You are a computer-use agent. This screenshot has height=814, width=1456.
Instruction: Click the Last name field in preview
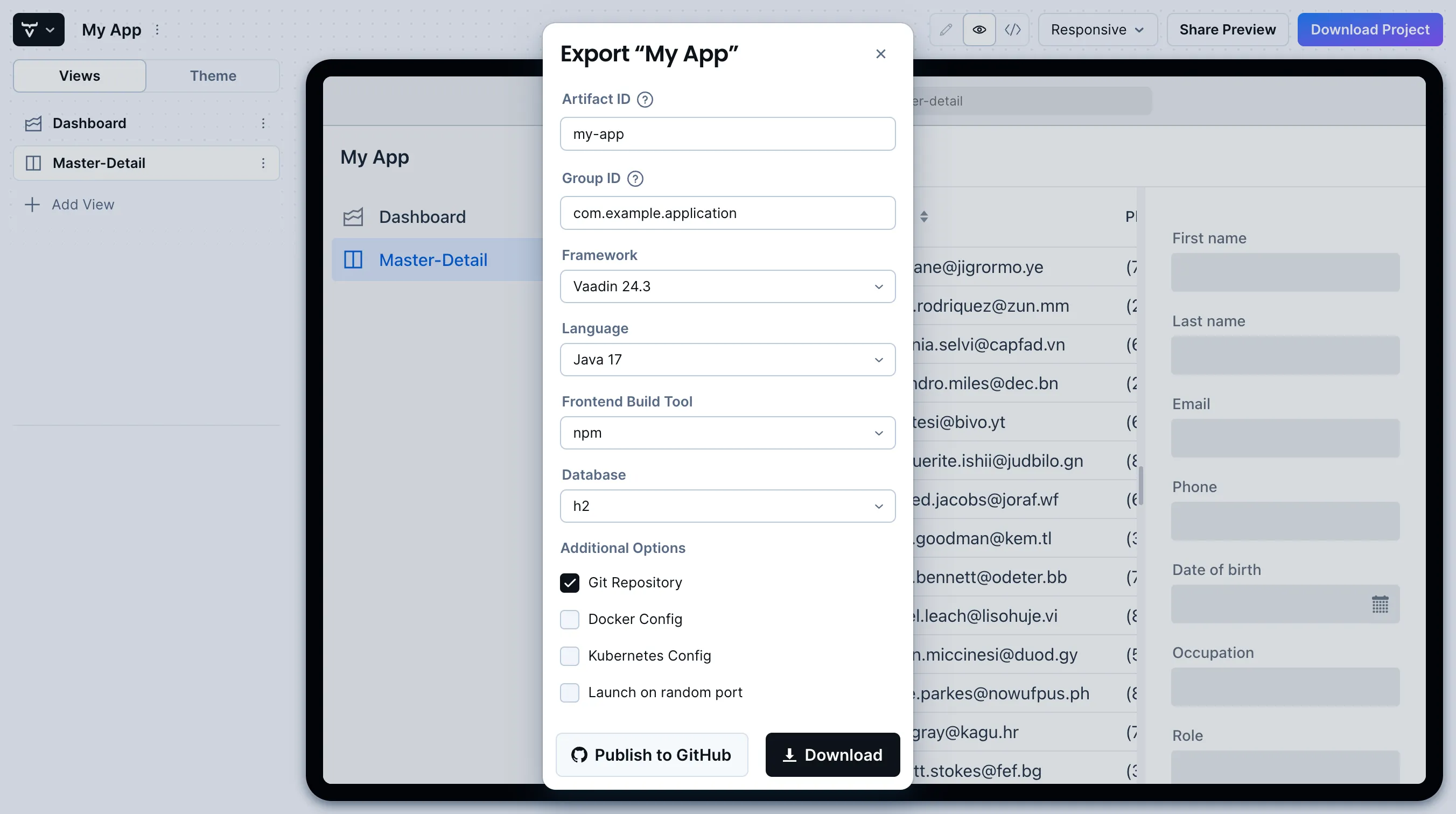(1285, 355)
